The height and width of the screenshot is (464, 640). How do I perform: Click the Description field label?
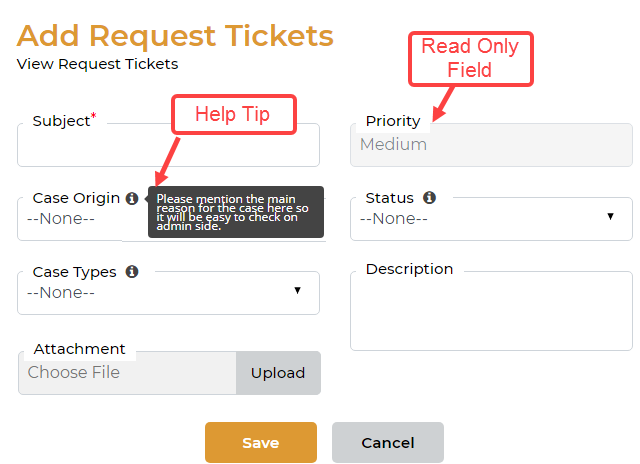tap(409, 269)
